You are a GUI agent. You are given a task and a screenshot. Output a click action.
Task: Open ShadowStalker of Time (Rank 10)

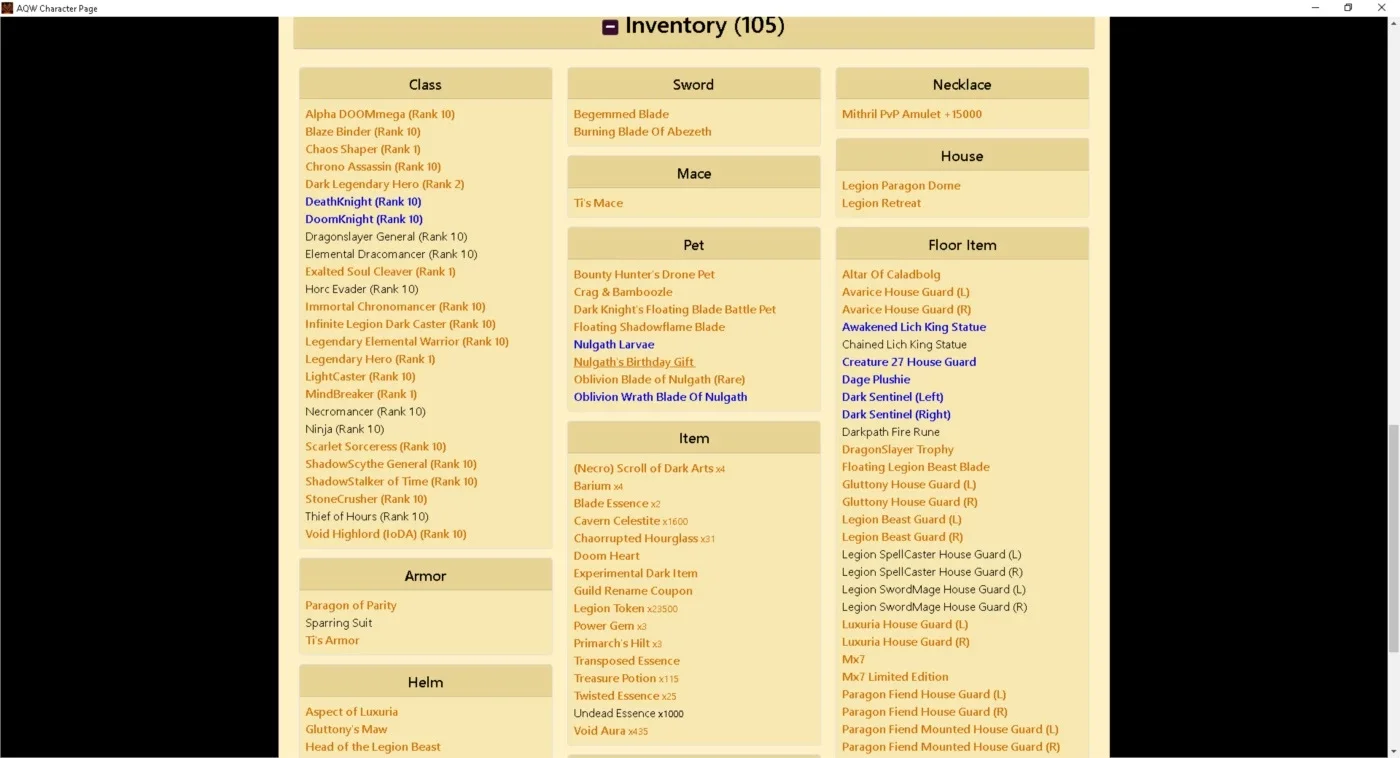[391, 482]
